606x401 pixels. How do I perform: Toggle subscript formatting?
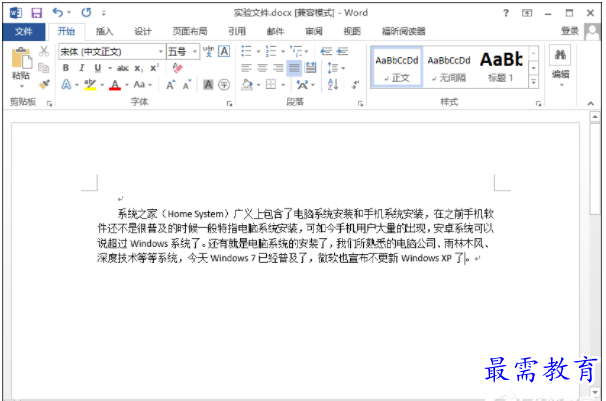tap(138, 68)
